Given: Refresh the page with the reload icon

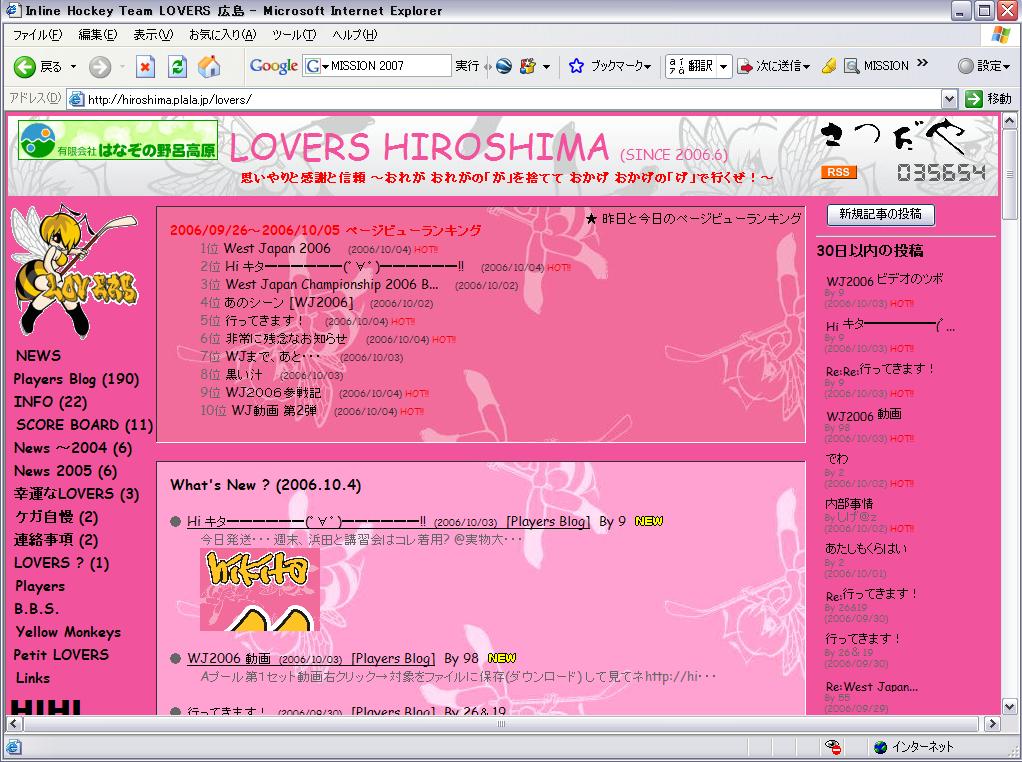Looking at the screenshot, I should click(x=177, y=67).
